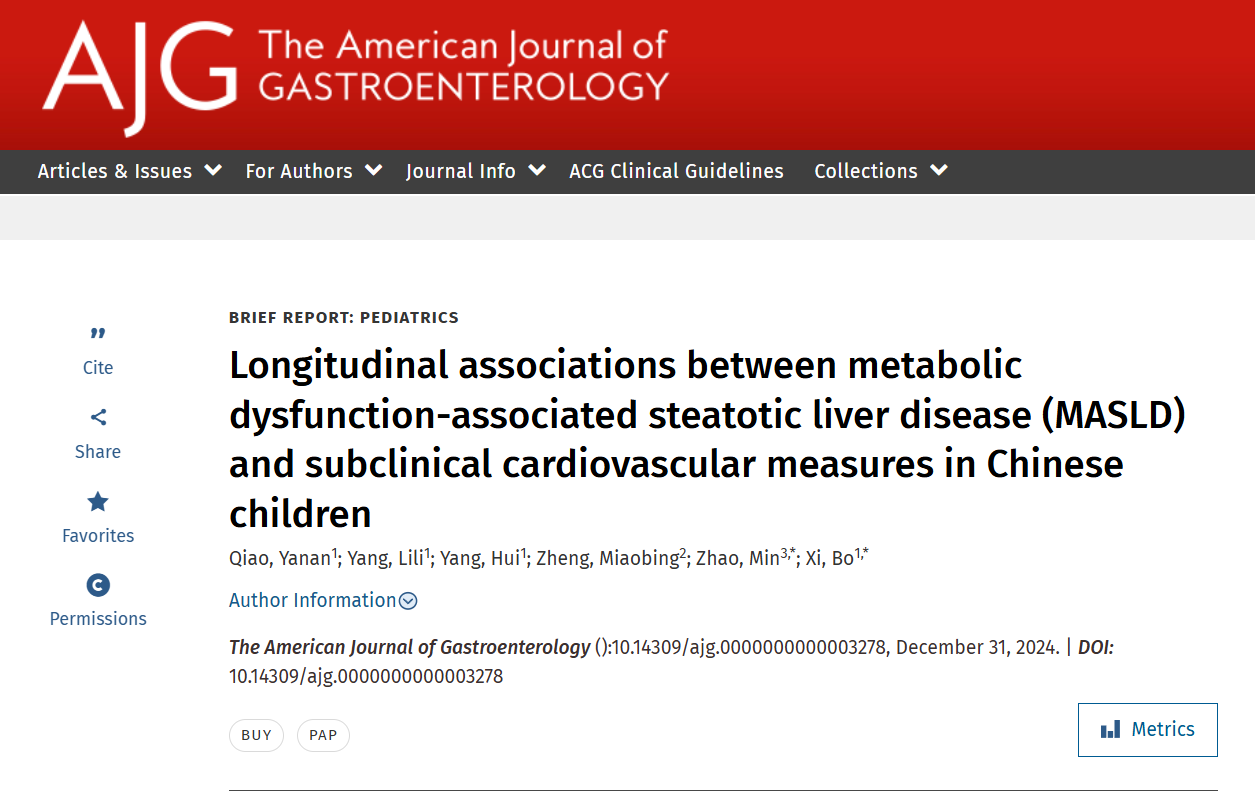
Task: Expand the Collections dropdown arrow
Action: [x=938, y=170]
